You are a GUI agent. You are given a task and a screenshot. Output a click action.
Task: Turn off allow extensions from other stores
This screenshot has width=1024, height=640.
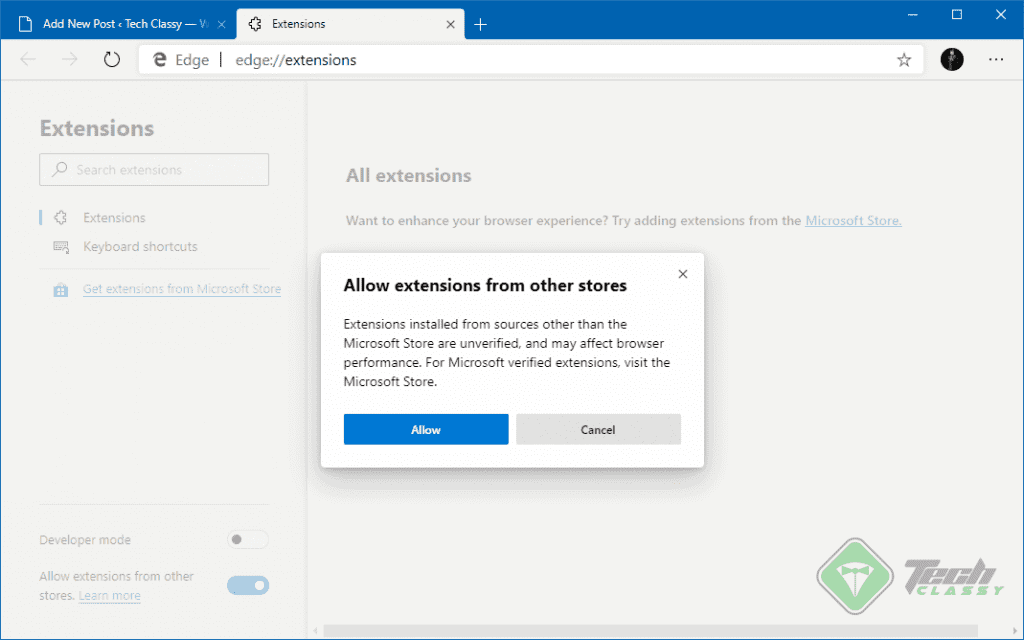tap(247, 585)
